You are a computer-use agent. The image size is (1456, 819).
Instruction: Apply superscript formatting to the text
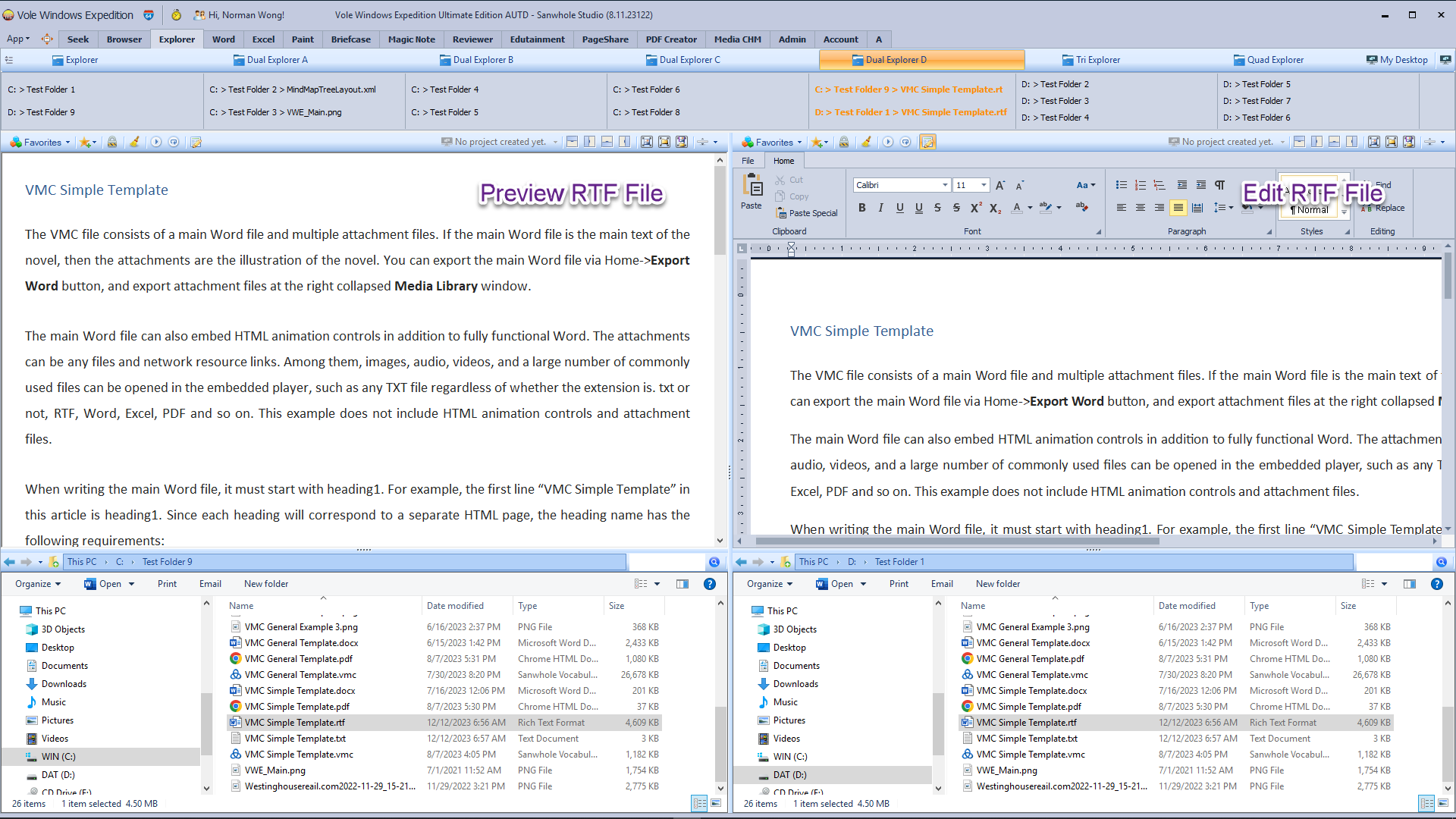pos(976,208)
